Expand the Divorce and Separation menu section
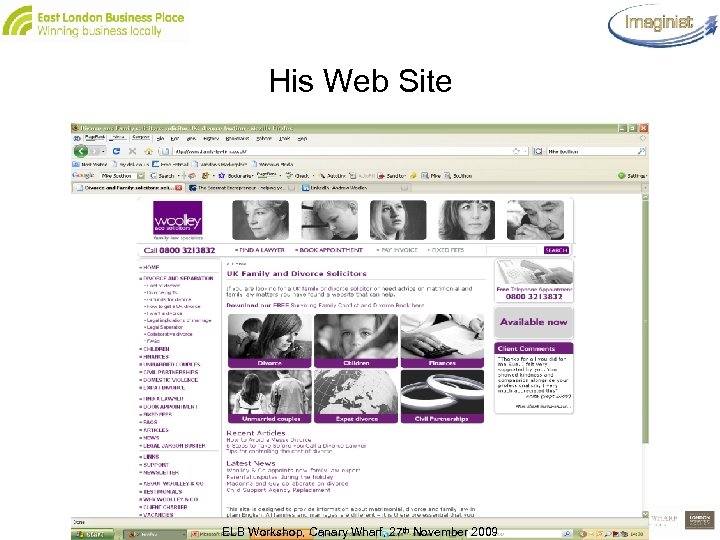720x540 pixels. coord(177,278)
